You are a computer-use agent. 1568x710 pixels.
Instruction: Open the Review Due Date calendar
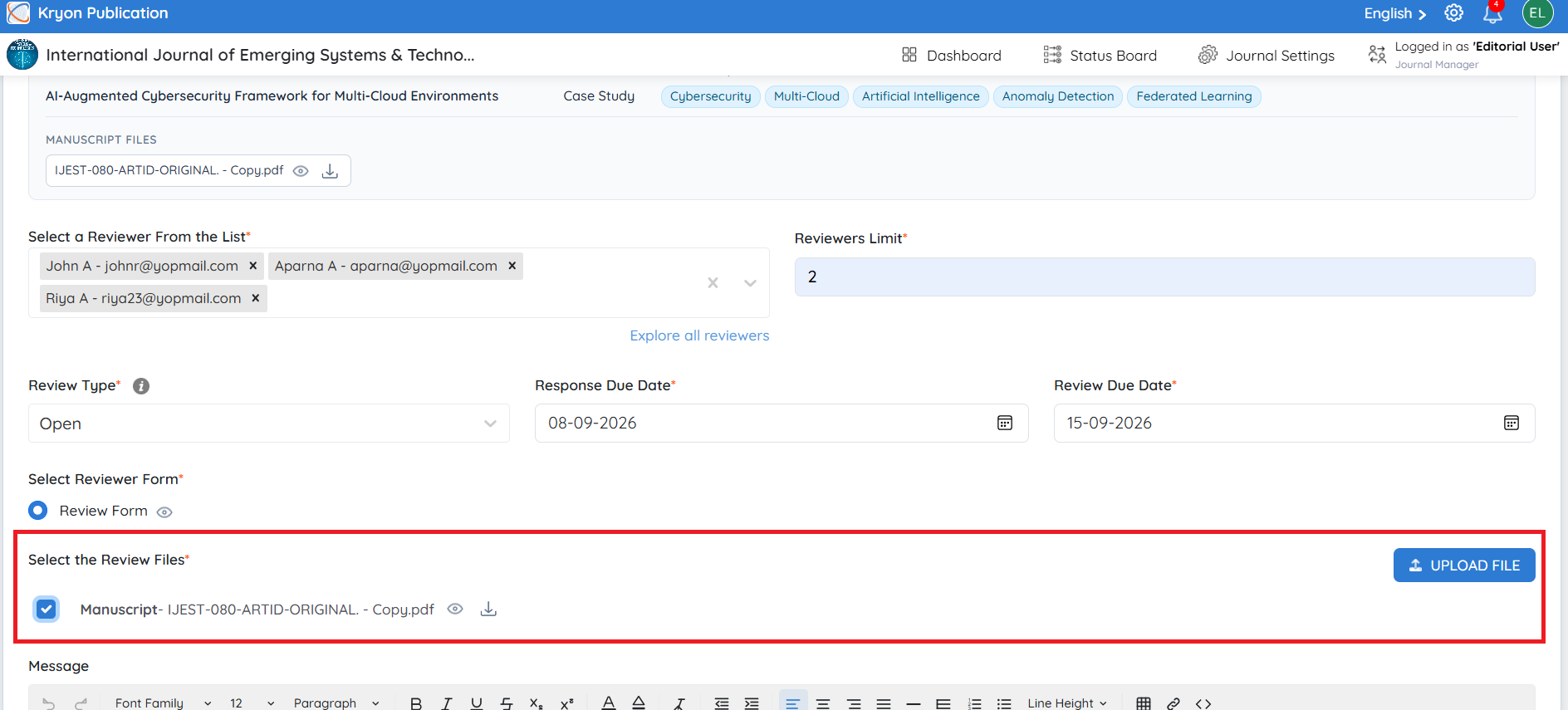pyautogui.click(x=1512, y=423)
